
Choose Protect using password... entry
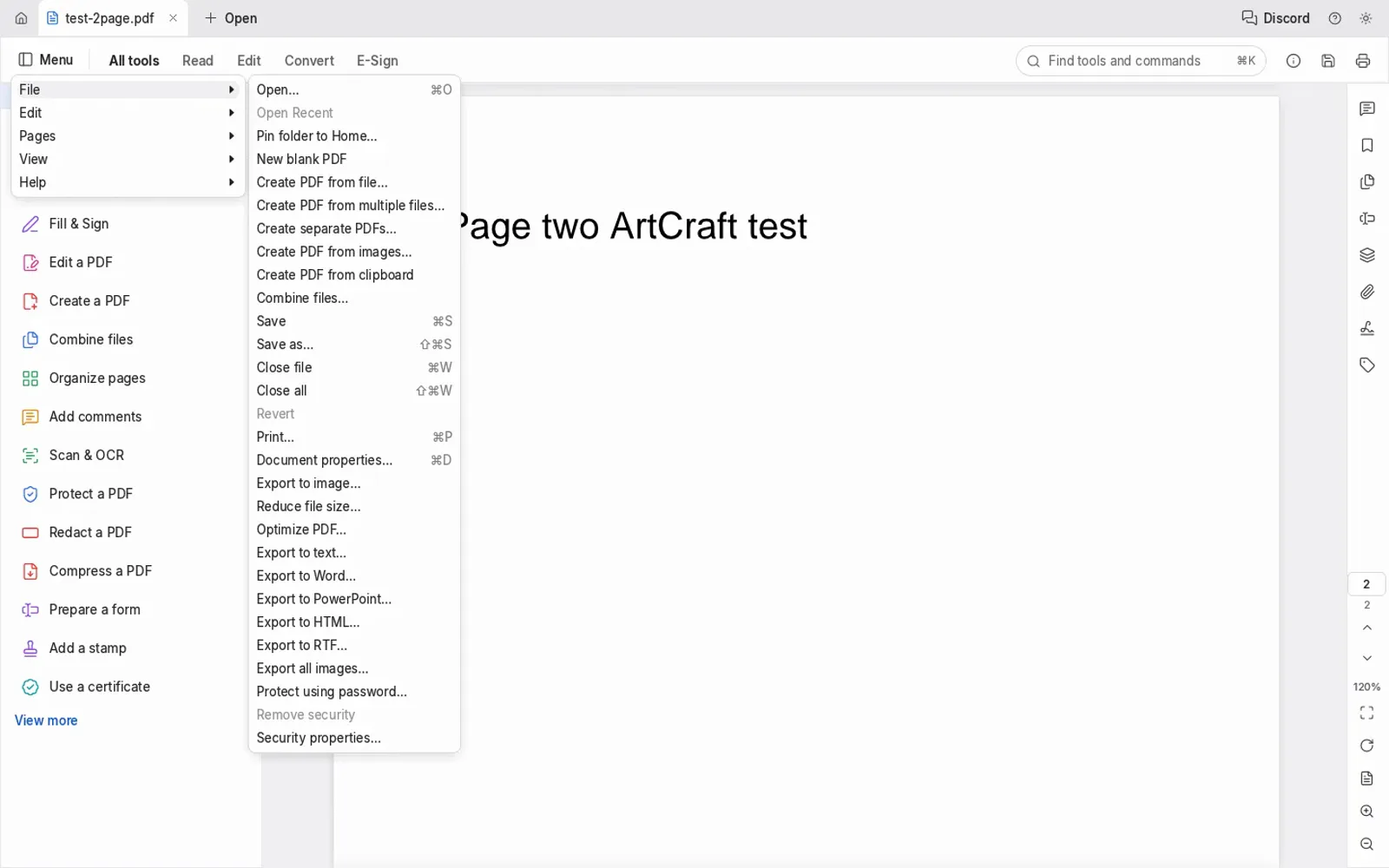point(354,692)
